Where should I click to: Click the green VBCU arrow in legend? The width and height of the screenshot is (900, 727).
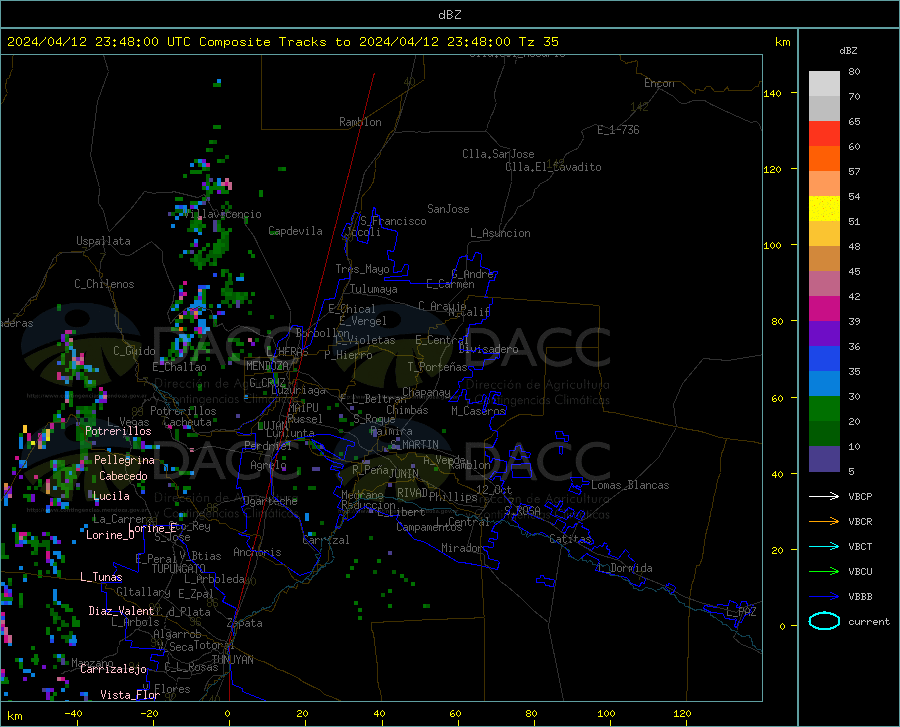point(824,572)
